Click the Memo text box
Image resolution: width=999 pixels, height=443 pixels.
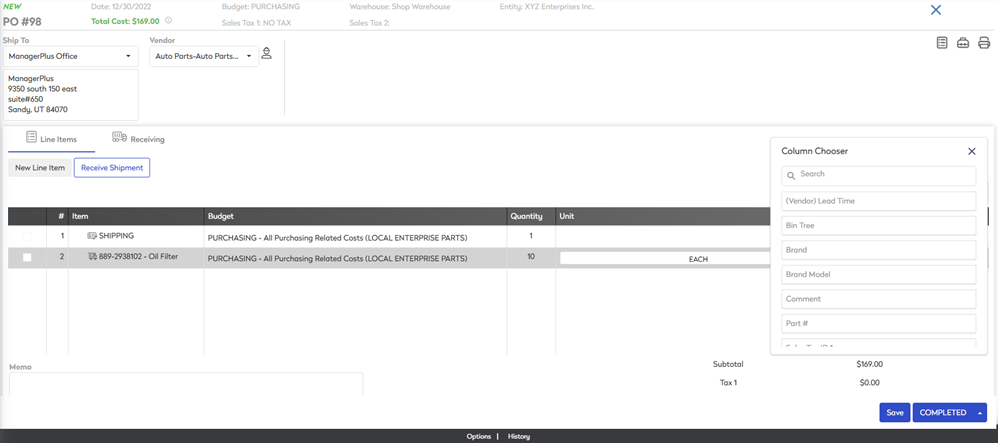pos(185,384)
